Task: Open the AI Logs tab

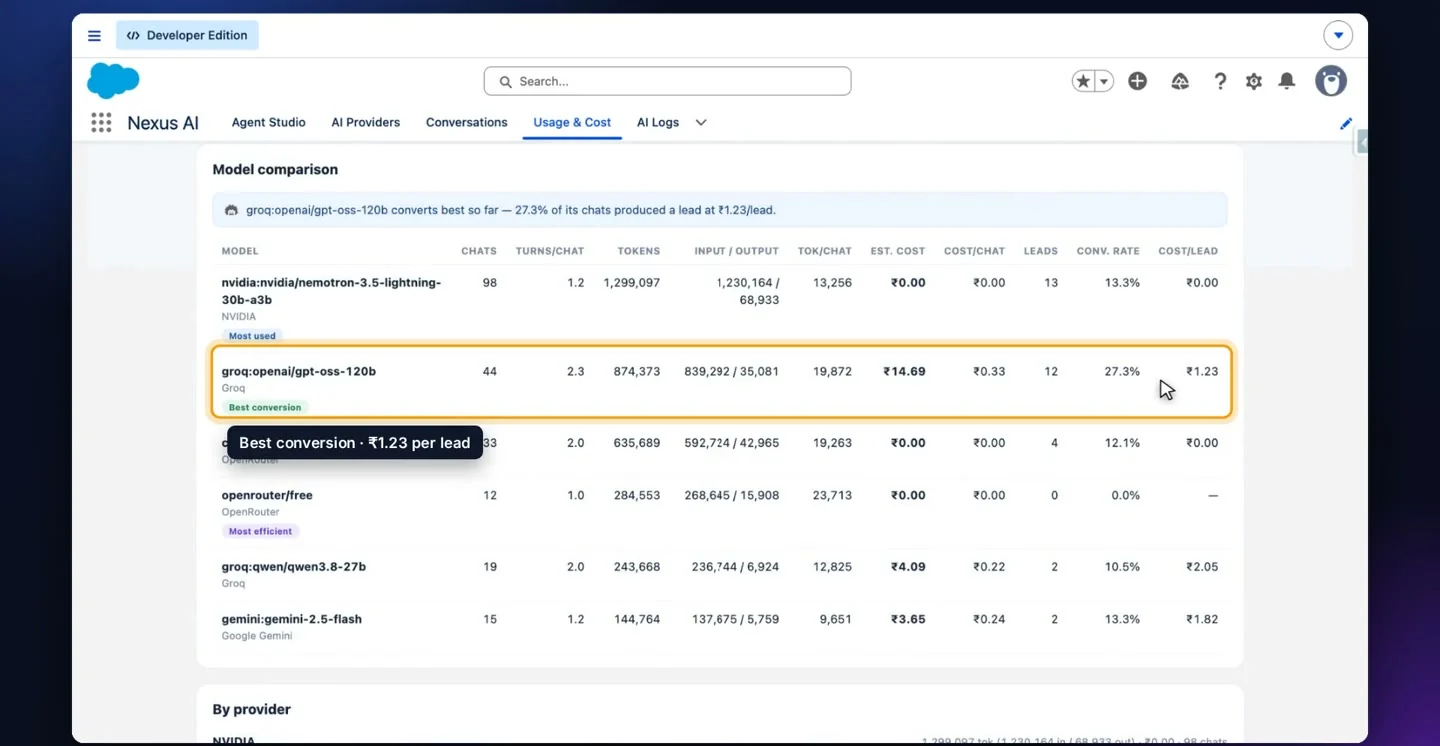Action: click(658, 122)
